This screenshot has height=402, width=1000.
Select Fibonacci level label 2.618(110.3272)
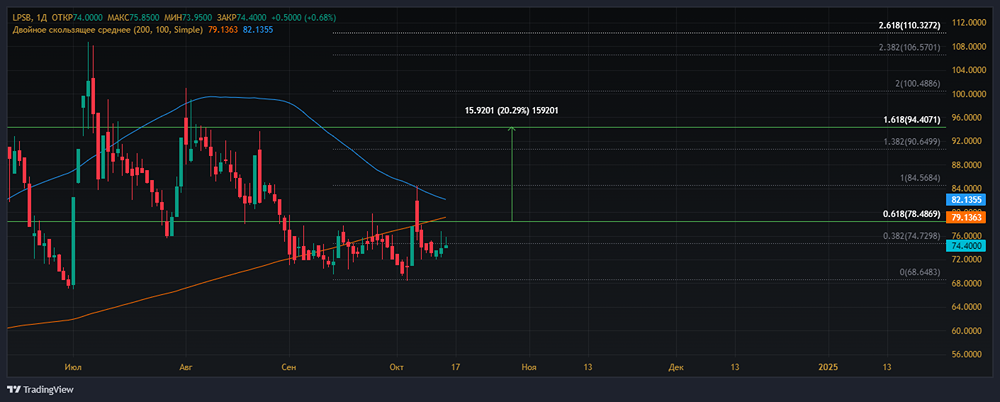(908, 25)
